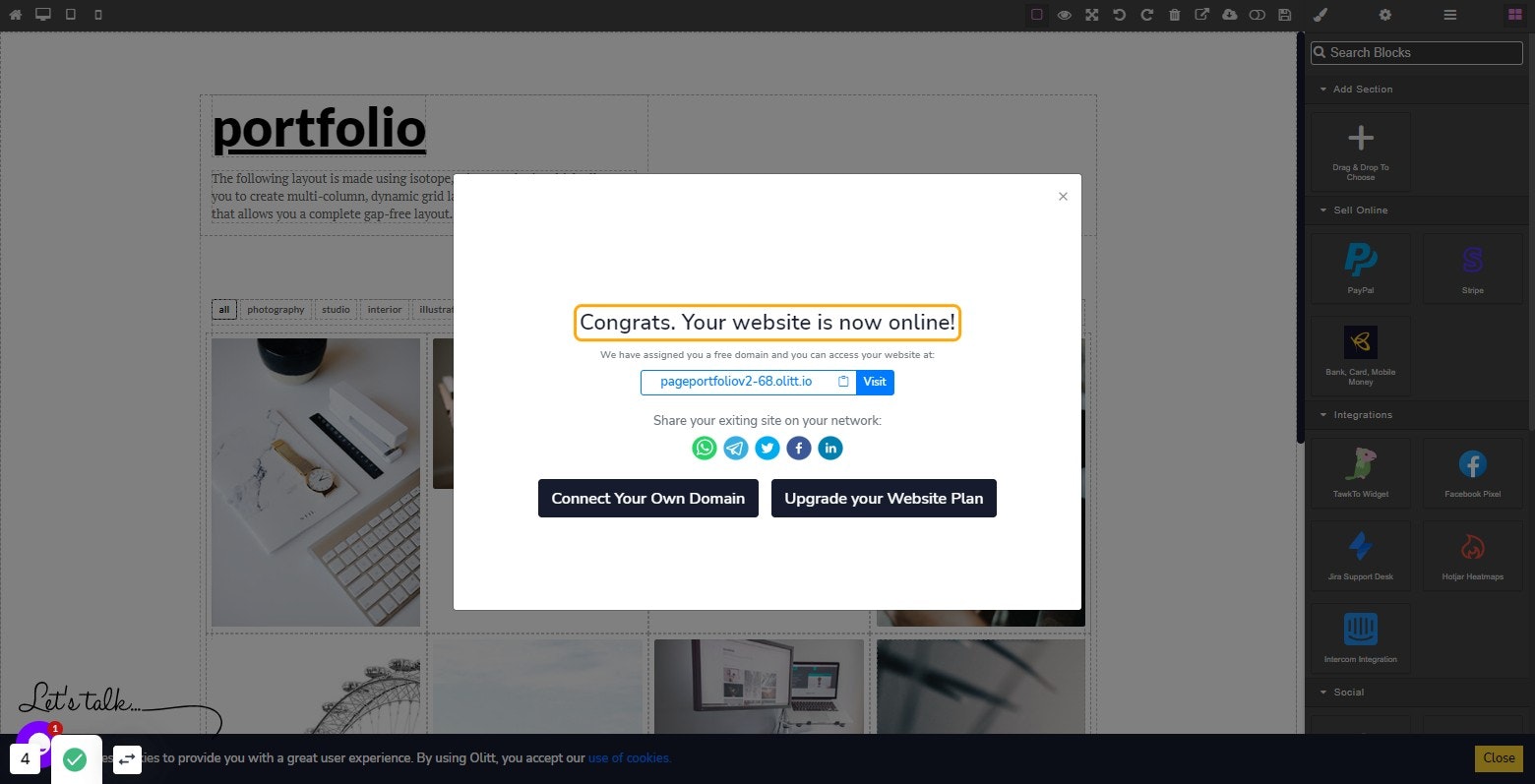This screenshot has height=784, width=1535.
Task: Share site via Telegram icon
Action: point(736,449)
